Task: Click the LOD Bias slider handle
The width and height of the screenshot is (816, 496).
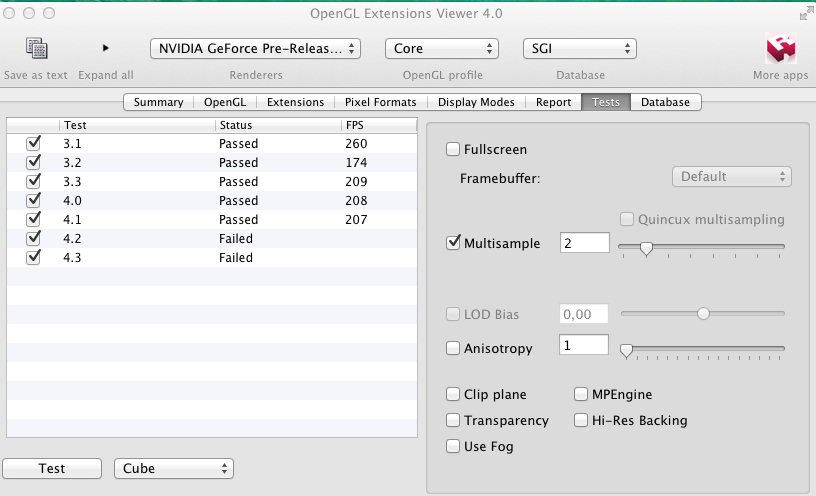Action: click(703, 313)
